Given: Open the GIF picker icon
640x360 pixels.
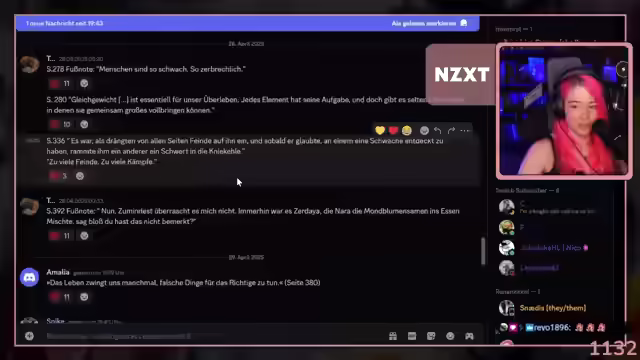Looking at the screenshot, I should coord(412,336).
